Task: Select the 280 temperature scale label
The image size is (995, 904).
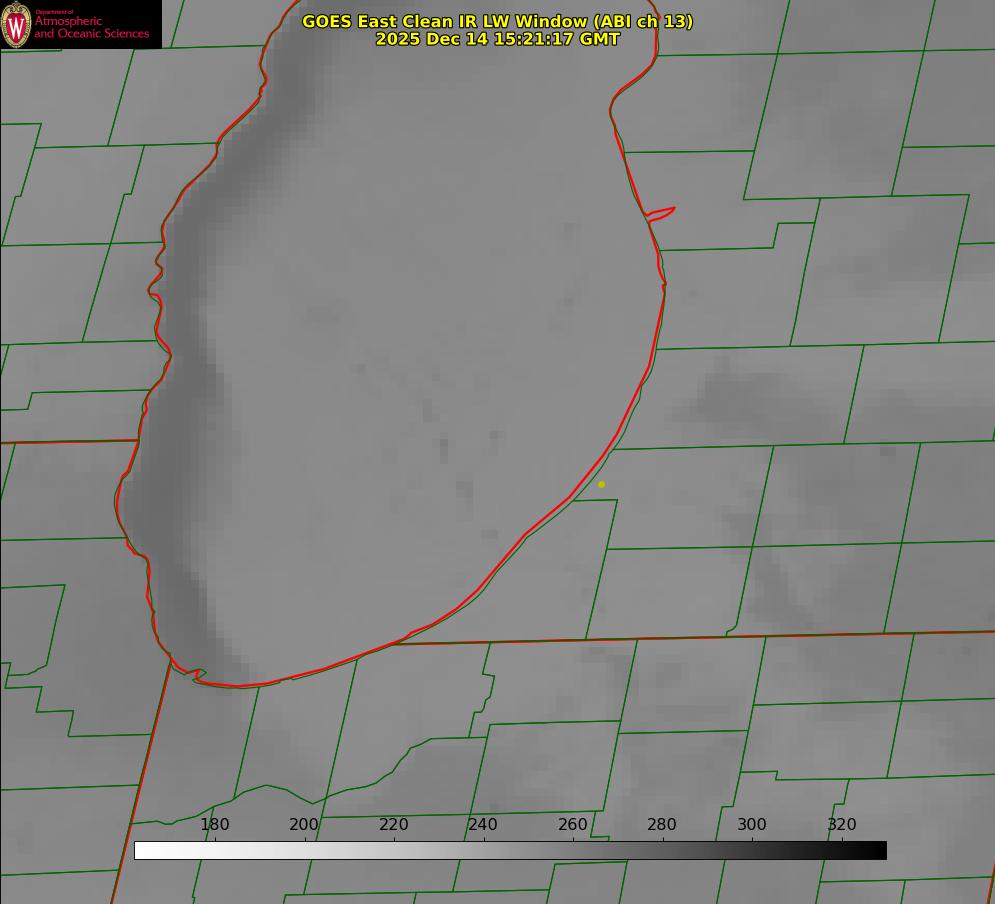Action: 662,824
